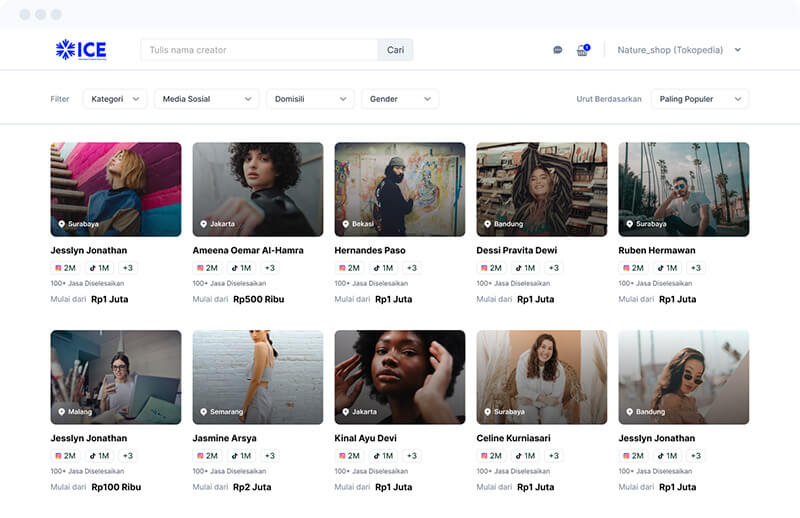800x518 pixels.
Task: Open the Media Sosial filter dropdown
Action: click(x=207, y=99)
